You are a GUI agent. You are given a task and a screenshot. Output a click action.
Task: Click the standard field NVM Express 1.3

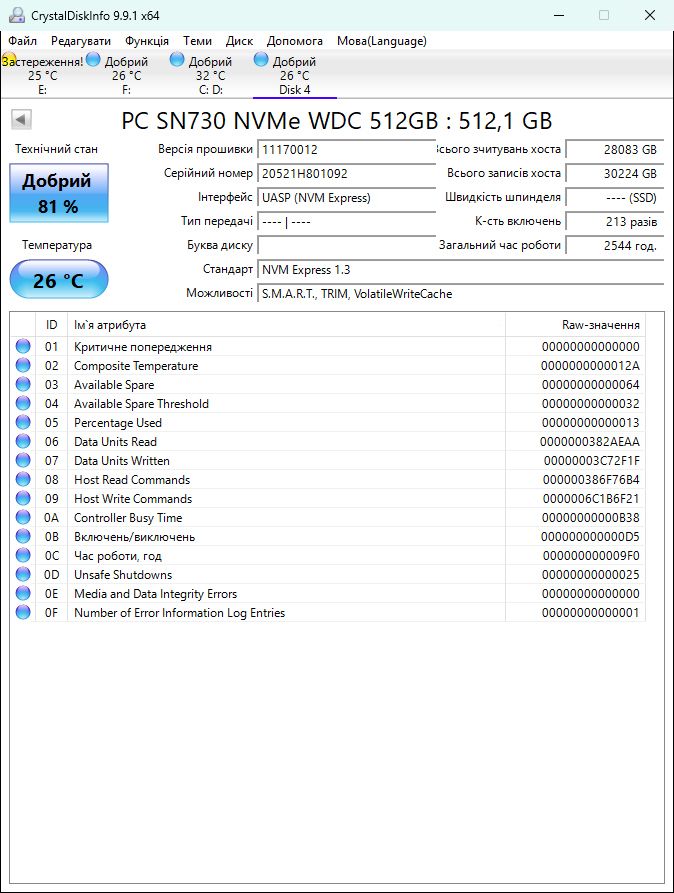[x=460, y=270]
